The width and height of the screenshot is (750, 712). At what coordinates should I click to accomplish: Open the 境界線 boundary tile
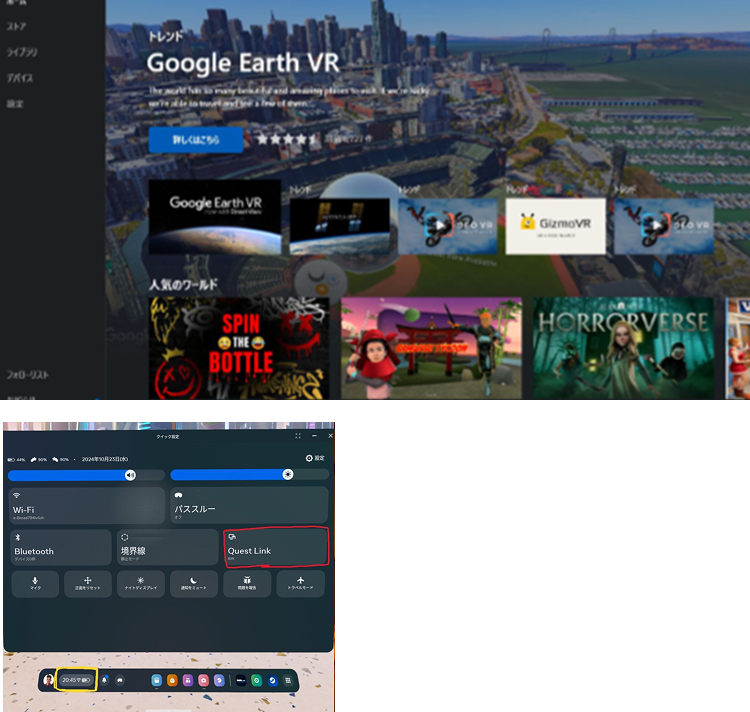click(x=166, y=547)
